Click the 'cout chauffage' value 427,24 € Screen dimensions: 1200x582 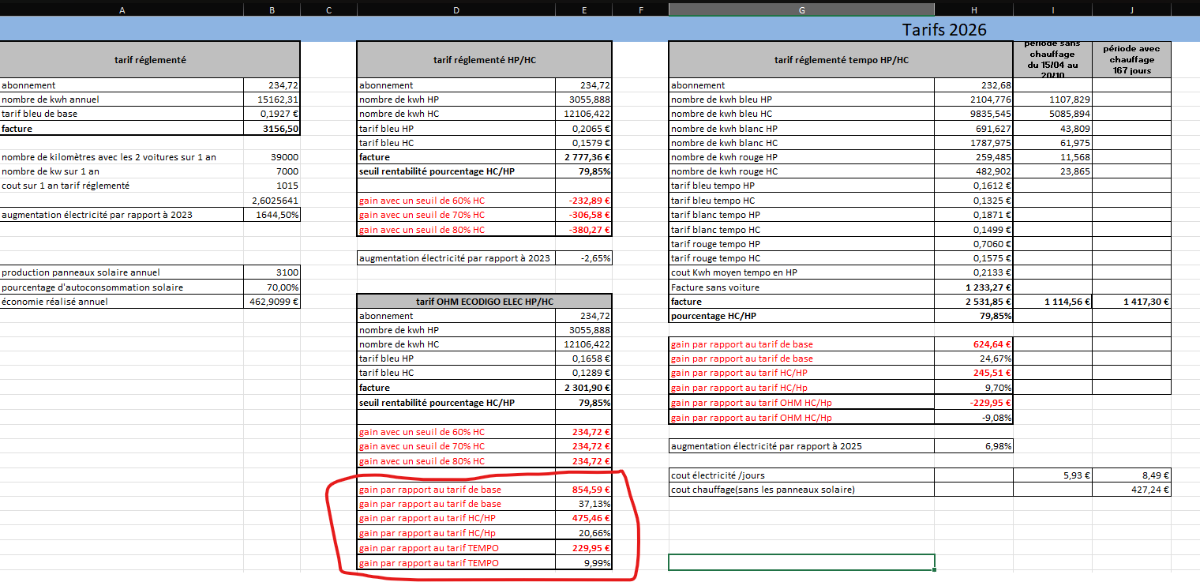click(x=1131, y=490)
